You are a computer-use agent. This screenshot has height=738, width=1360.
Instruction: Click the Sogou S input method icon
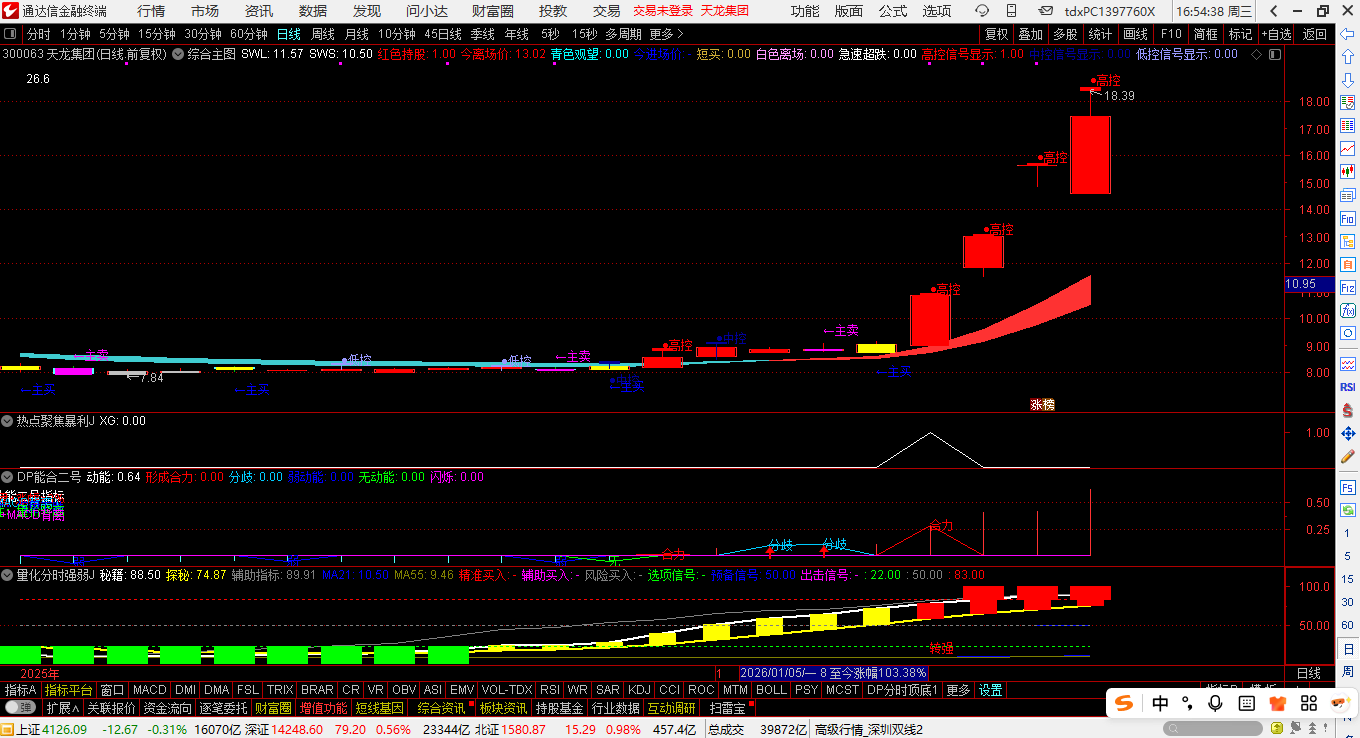[x=1125, y=703]
